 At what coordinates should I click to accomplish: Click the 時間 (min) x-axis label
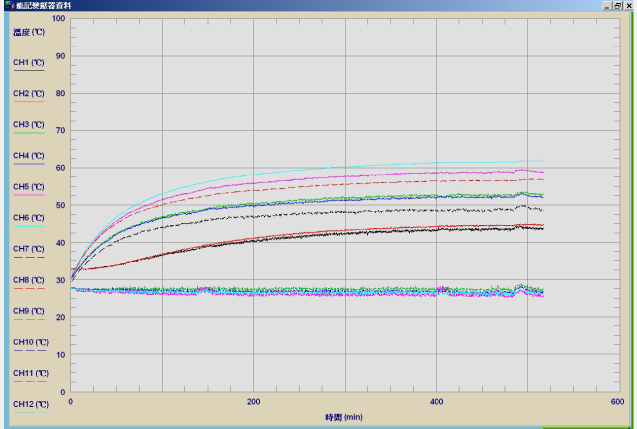pos(342,415)
